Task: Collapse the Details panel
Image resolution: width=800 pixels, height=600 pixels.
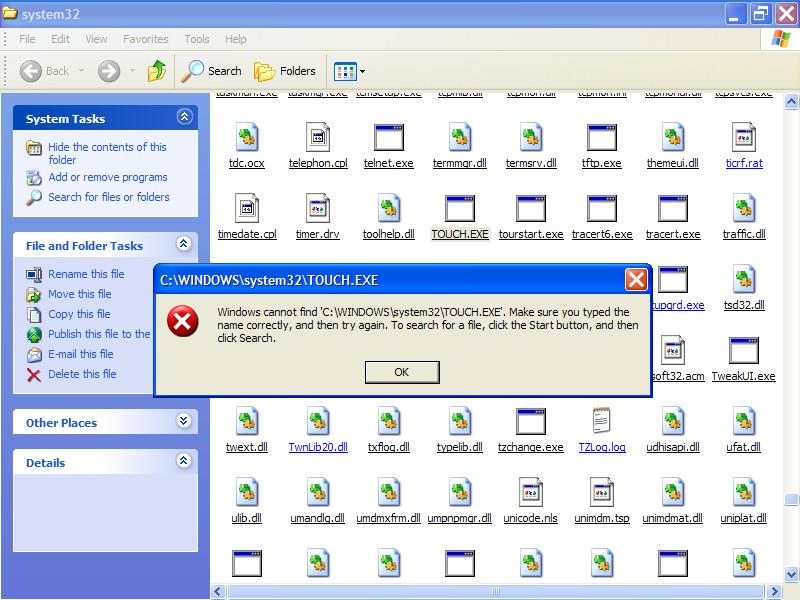Action: click(x=184, y=461)
